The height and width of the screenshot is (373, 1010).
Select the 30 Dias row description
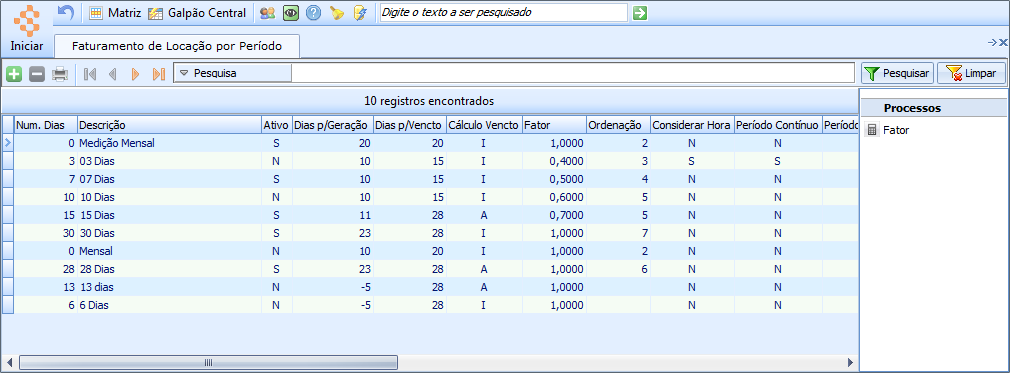coord(97,233)
